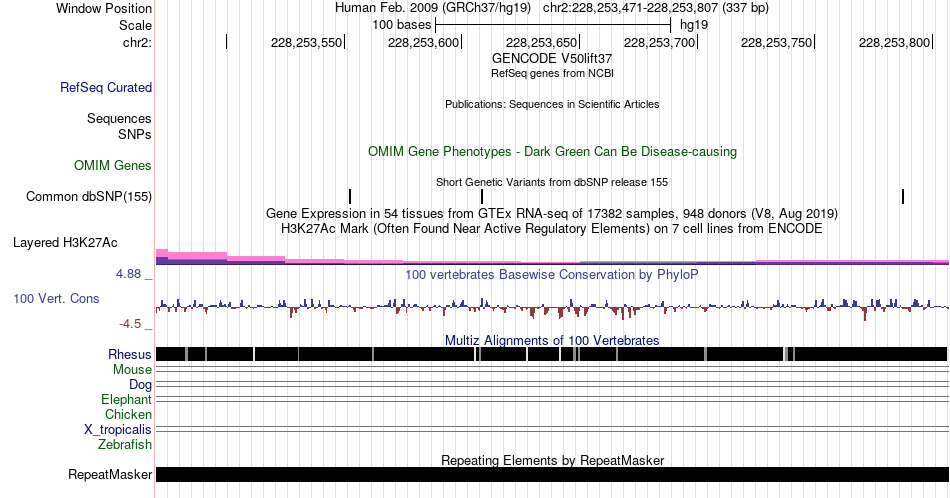
Task: Open the OMIM Genes track label
Action: [x=113, y=165]
